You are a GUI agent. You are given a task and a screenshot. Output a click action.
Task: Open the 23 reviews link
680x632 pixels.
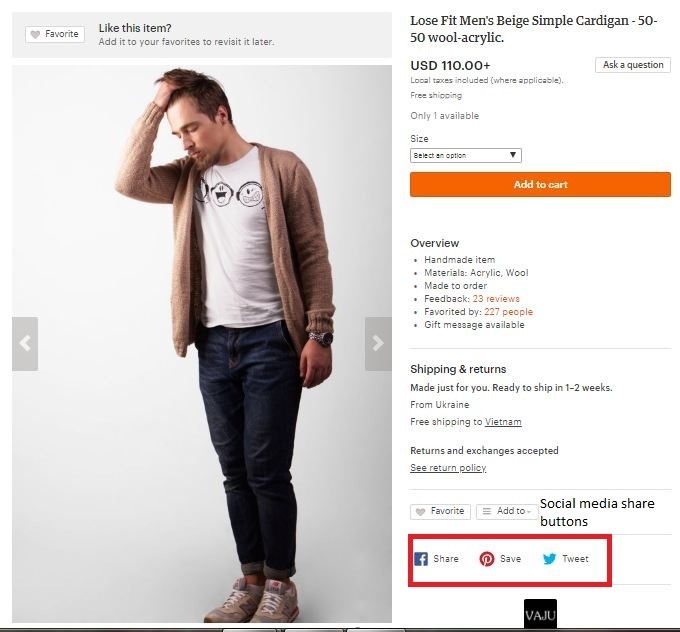[x=496, y=299]
